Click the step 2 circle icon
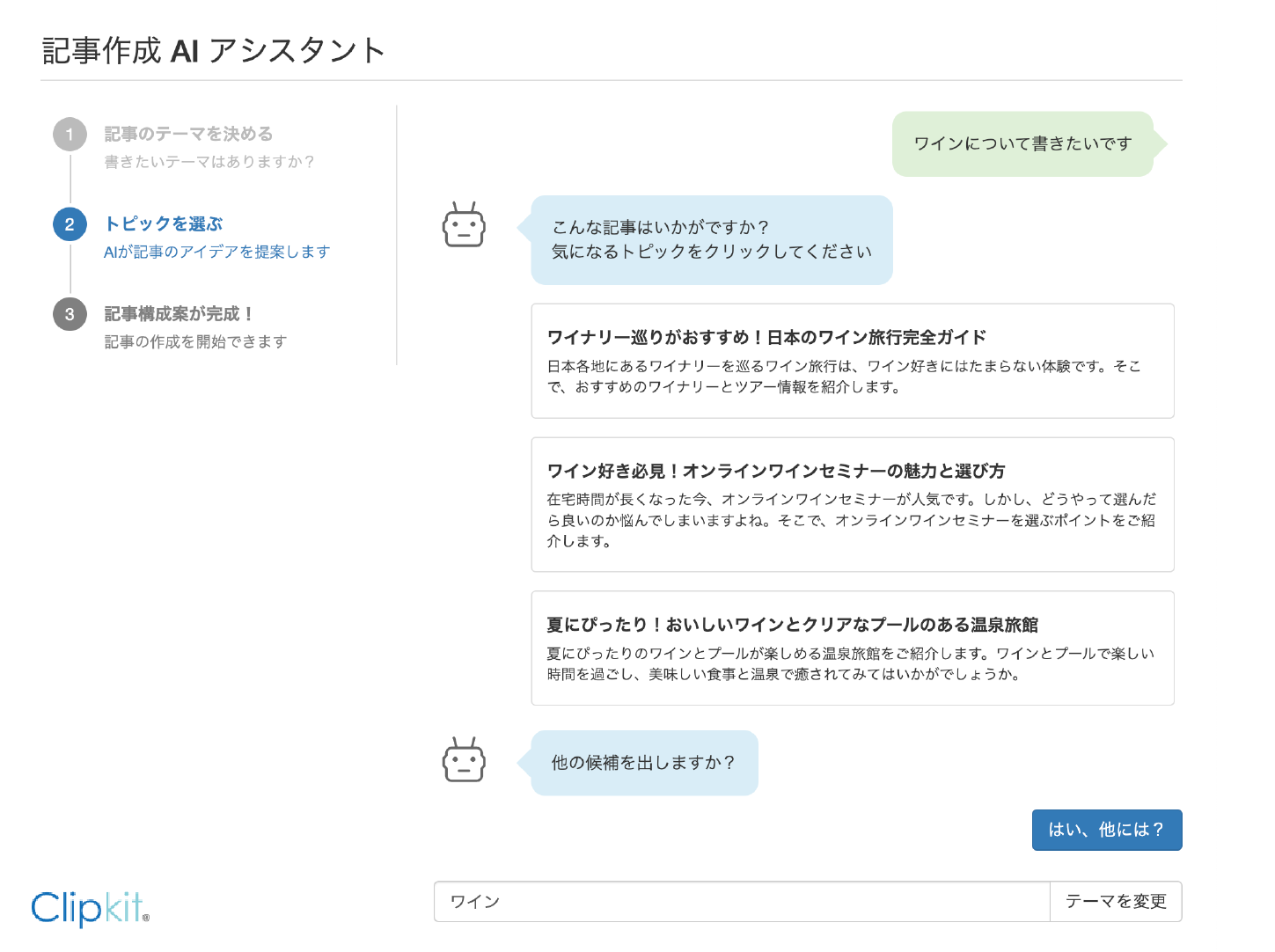The width and height of the screenshot is (1275, 952). coord(70,224)
